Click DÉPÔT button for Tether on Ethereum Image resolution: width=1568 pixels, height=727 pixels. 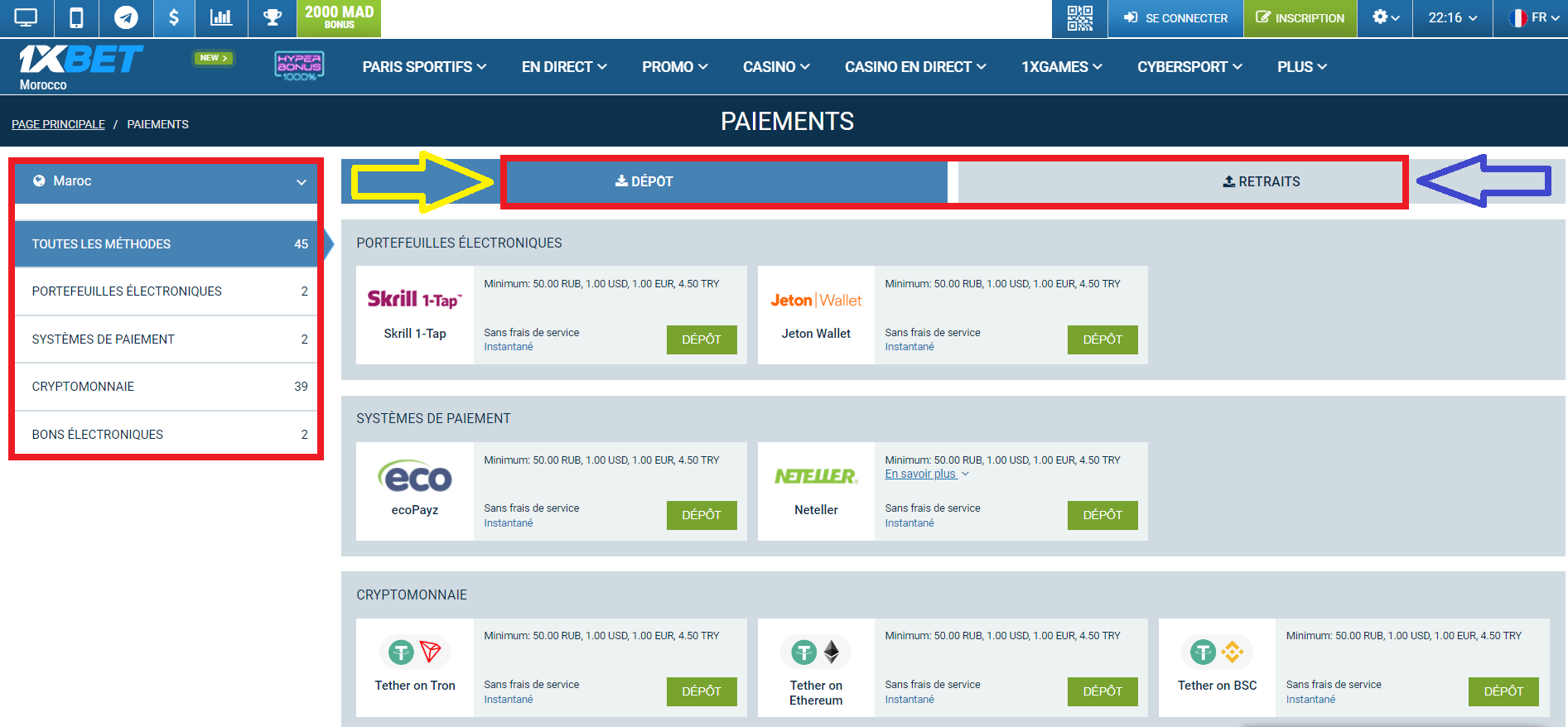[x=1102, y=691]
